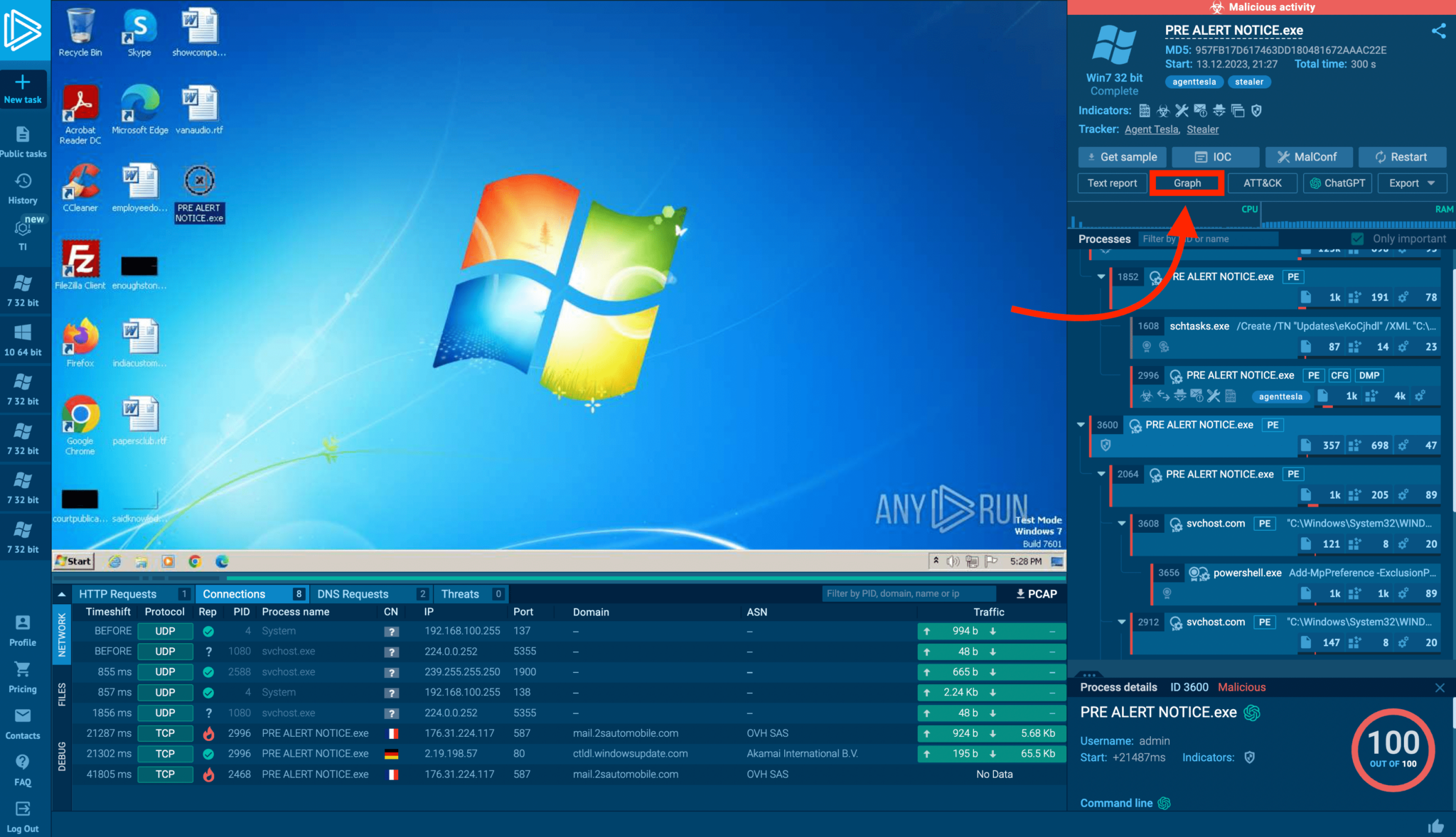1456x837 pixels.
Task: Switch to the HTTP Requests tab
Action: (x=118, y=594)
